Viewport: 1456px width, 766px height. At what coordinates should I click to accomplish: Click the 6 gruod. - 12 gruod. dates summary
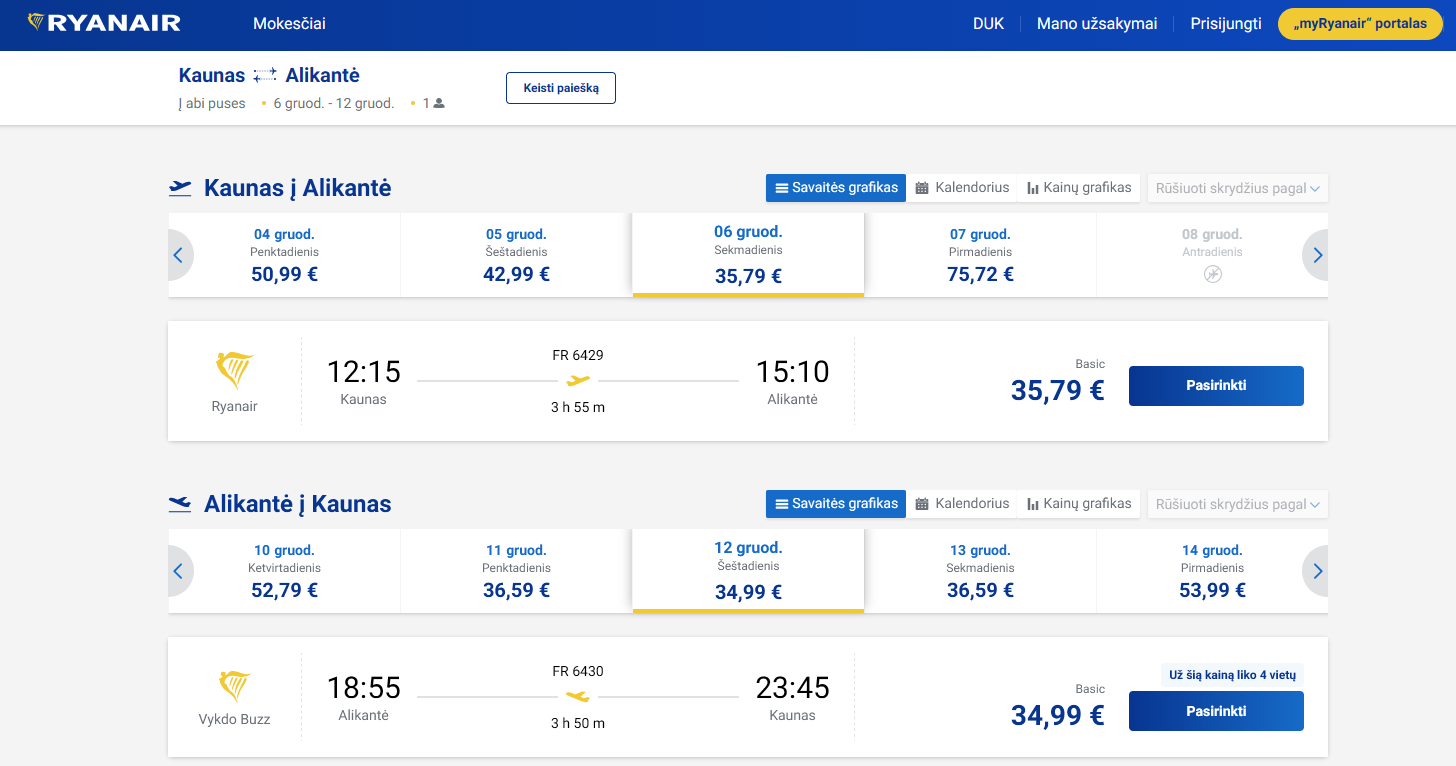click(334, 103)
